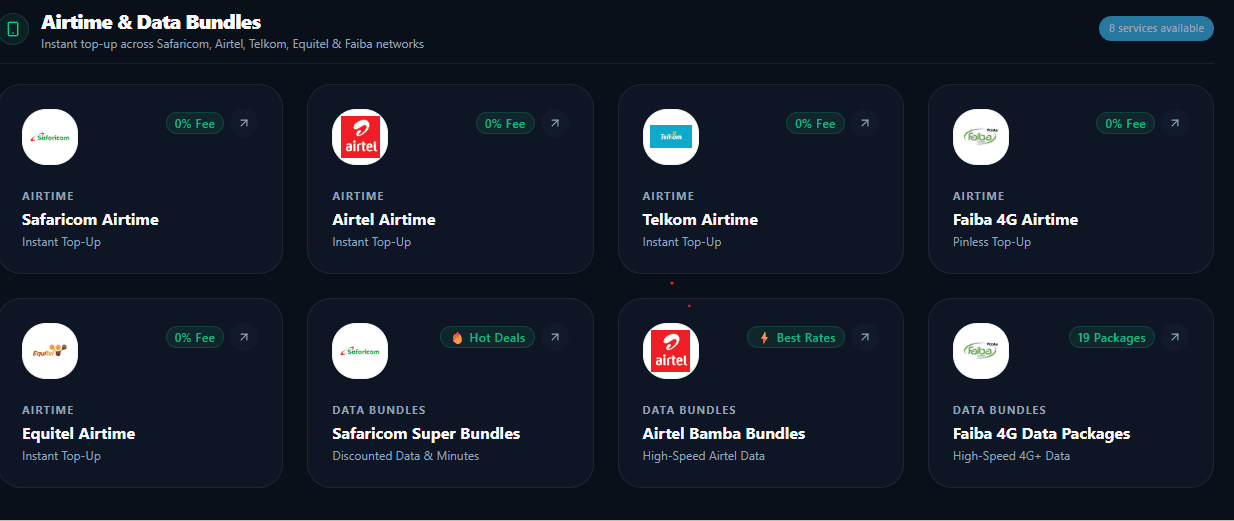Open arrow icon on Telkom Airtime card
The image size is (1234, 521).
(864, 123)
